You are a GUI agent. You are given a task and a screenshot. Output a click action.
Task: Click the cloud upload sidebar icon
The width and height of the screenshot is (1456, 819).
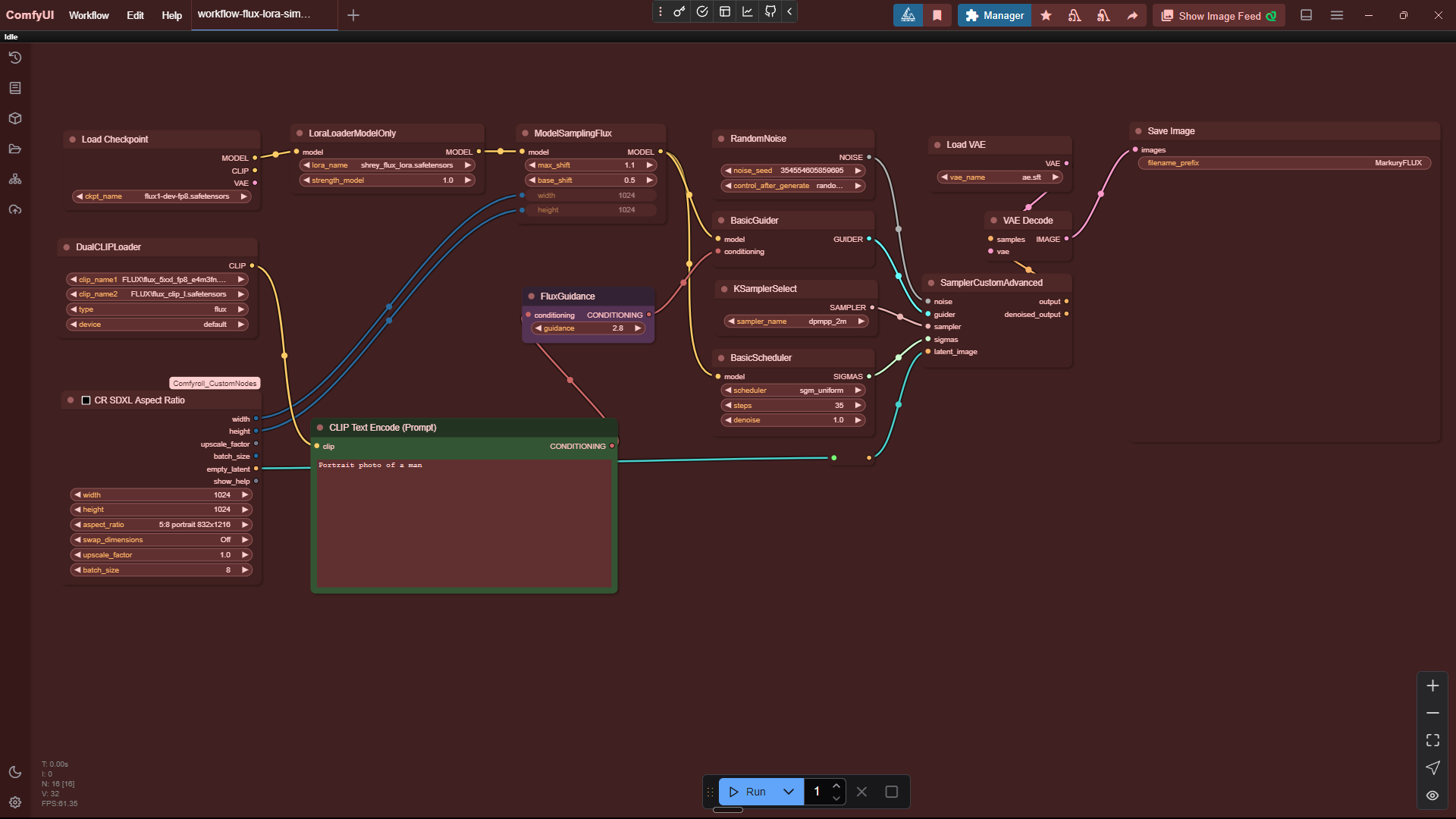coord(15,209)
